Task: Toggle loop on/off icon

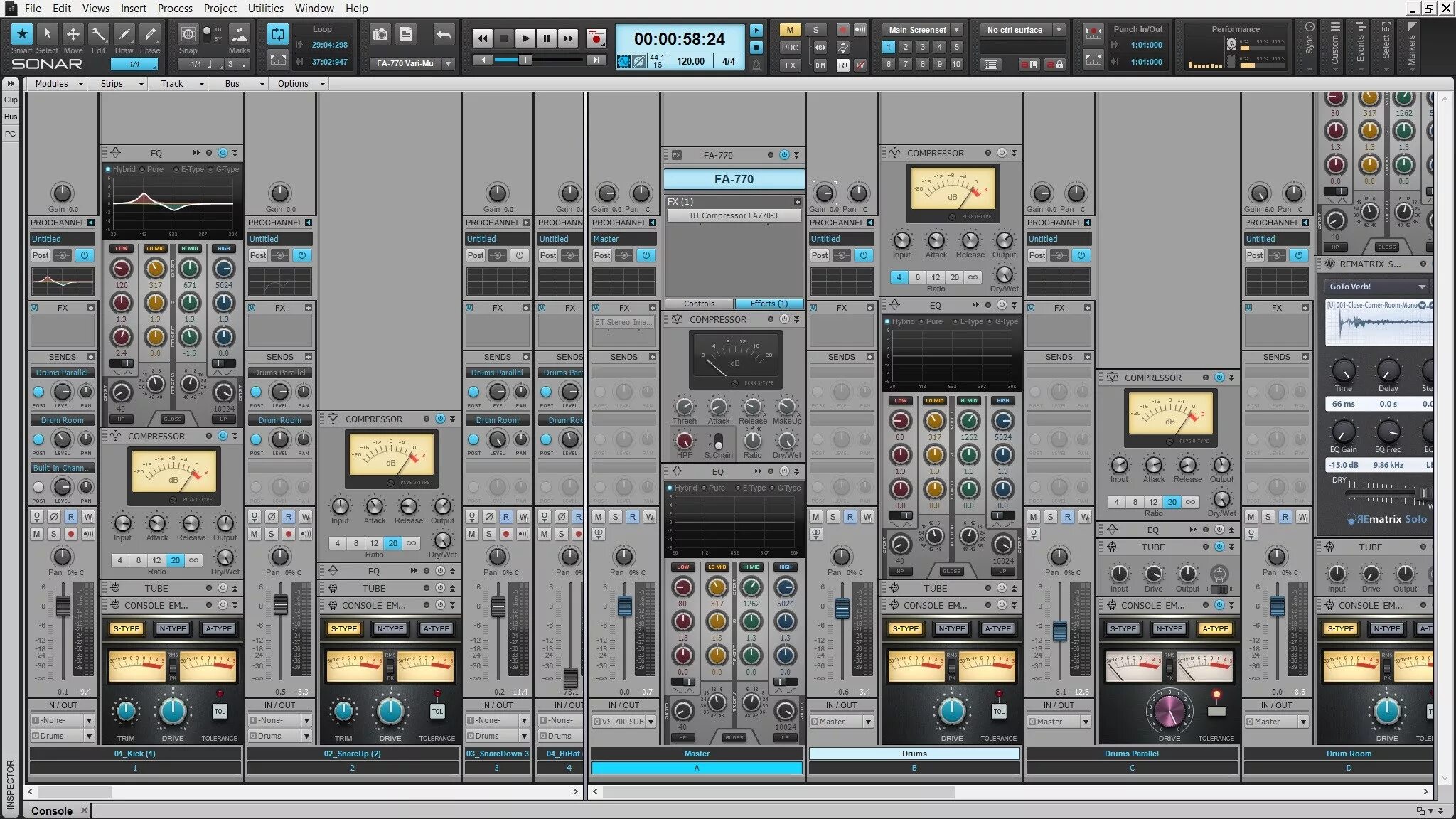Action: 278,33
